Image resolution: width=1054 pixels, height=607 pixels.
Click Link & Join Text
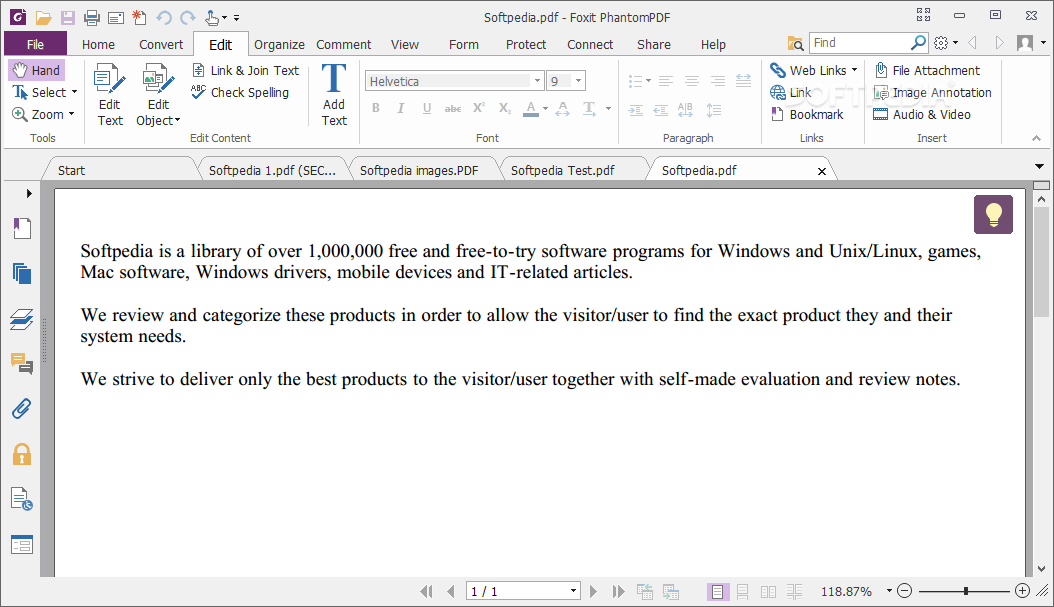click(x=245, y=71)
